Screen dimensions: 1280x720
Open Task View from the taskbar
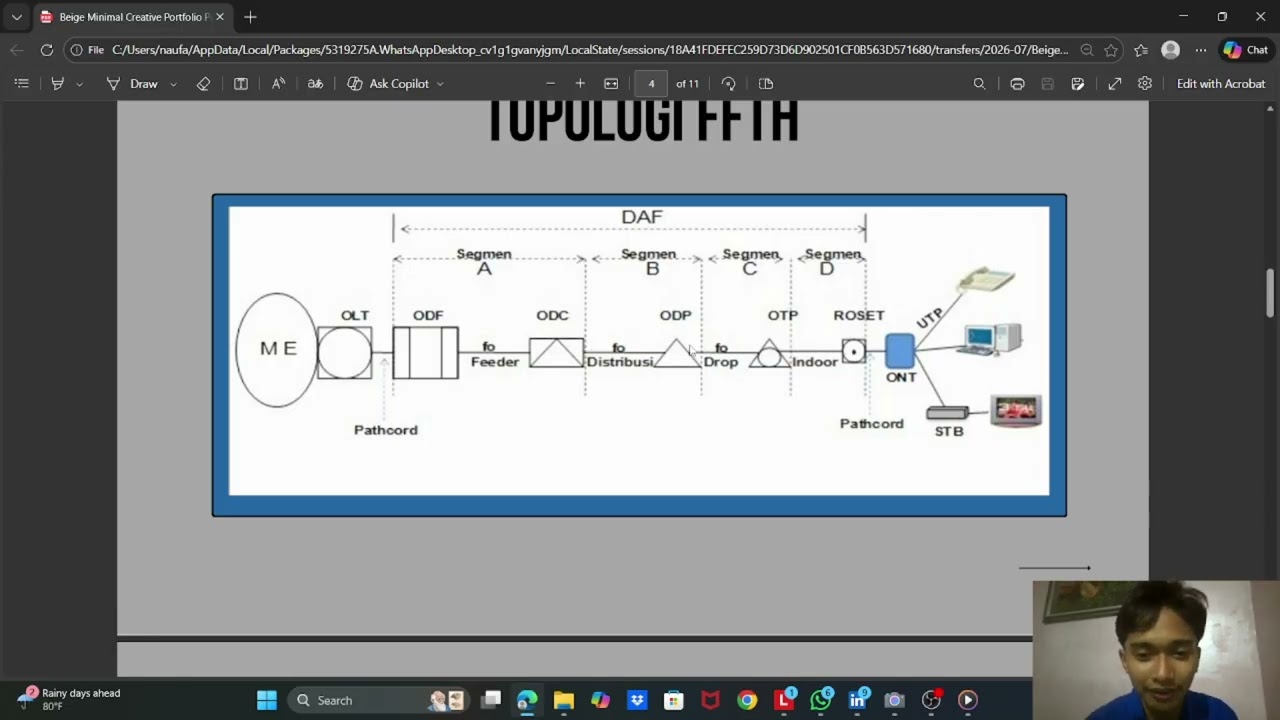click(491, 701)
